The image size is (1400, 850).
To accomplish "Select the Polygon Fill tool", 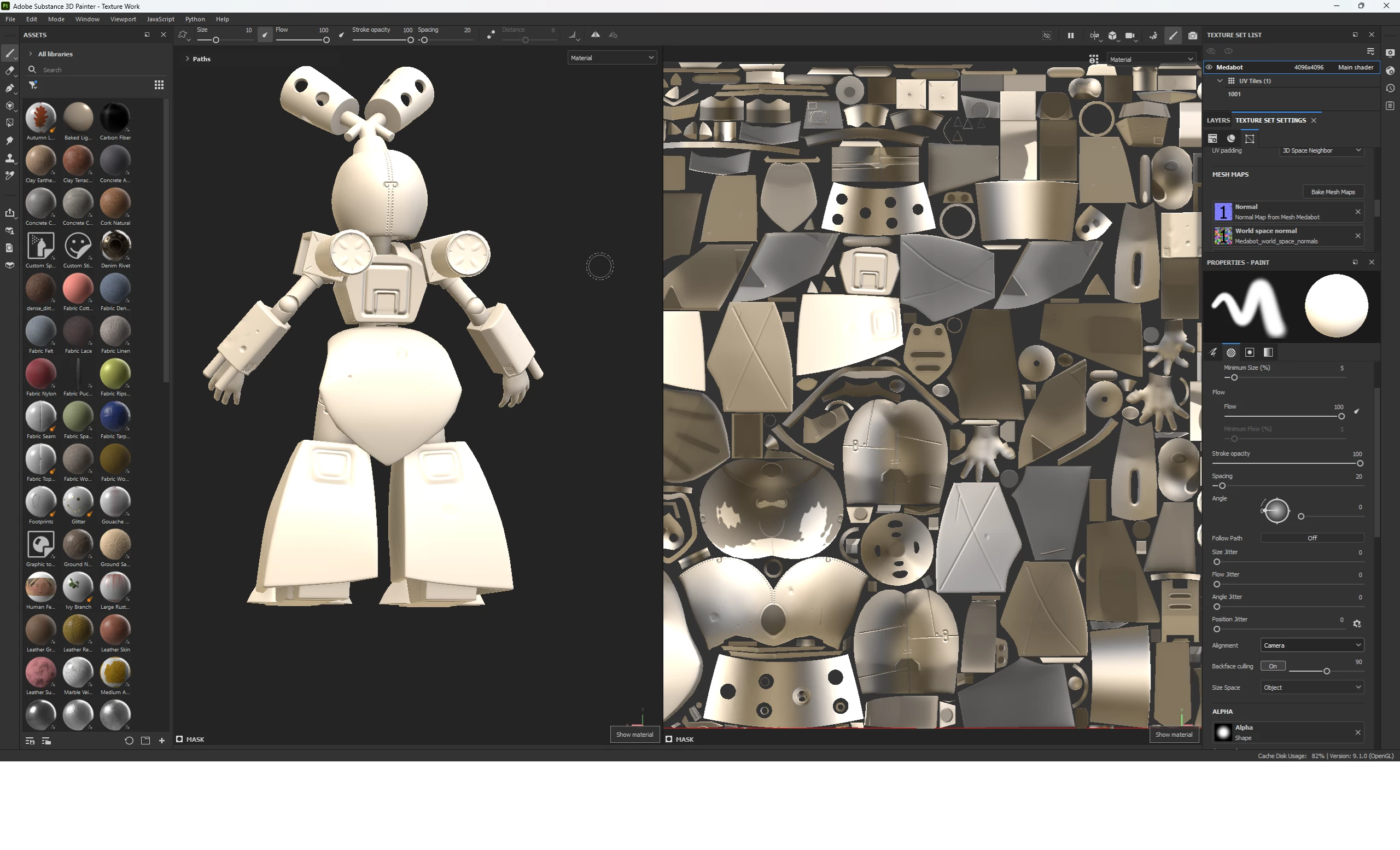I will 9,123.
